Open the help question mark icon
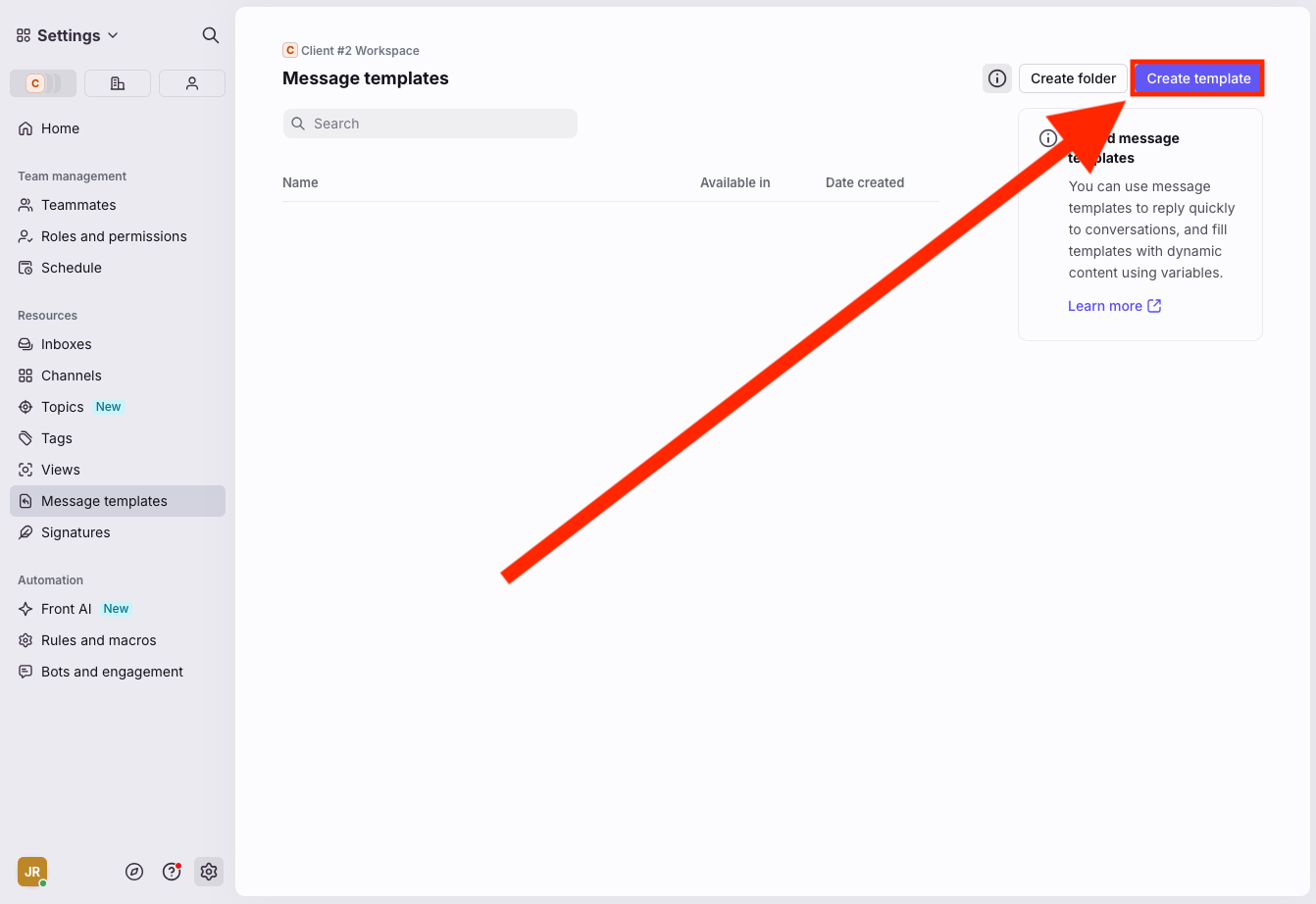Viewport: 1316px width, 904px height. (x=172, y=872)
